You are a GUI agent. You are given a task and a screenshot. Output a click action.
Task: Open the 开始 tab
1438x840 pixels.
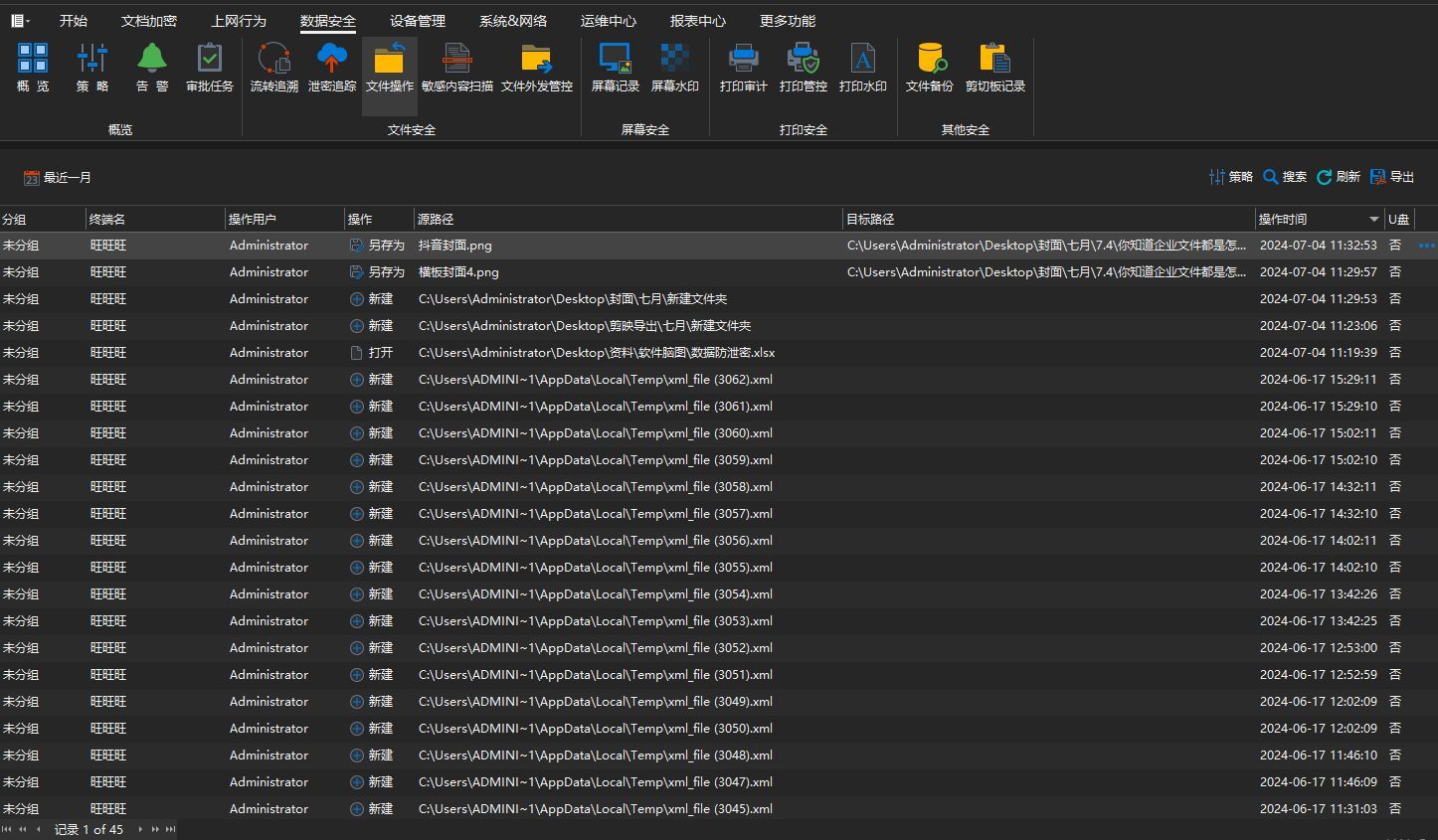[74, 20]
